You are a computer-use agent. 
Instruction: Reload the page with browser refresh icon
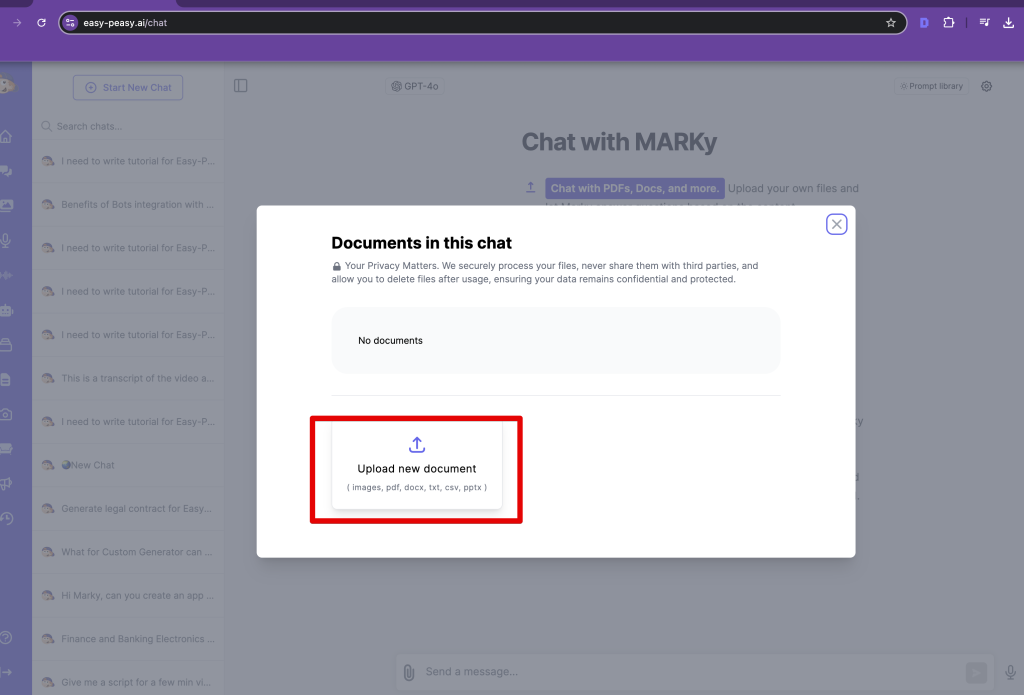tap(41, 22)
